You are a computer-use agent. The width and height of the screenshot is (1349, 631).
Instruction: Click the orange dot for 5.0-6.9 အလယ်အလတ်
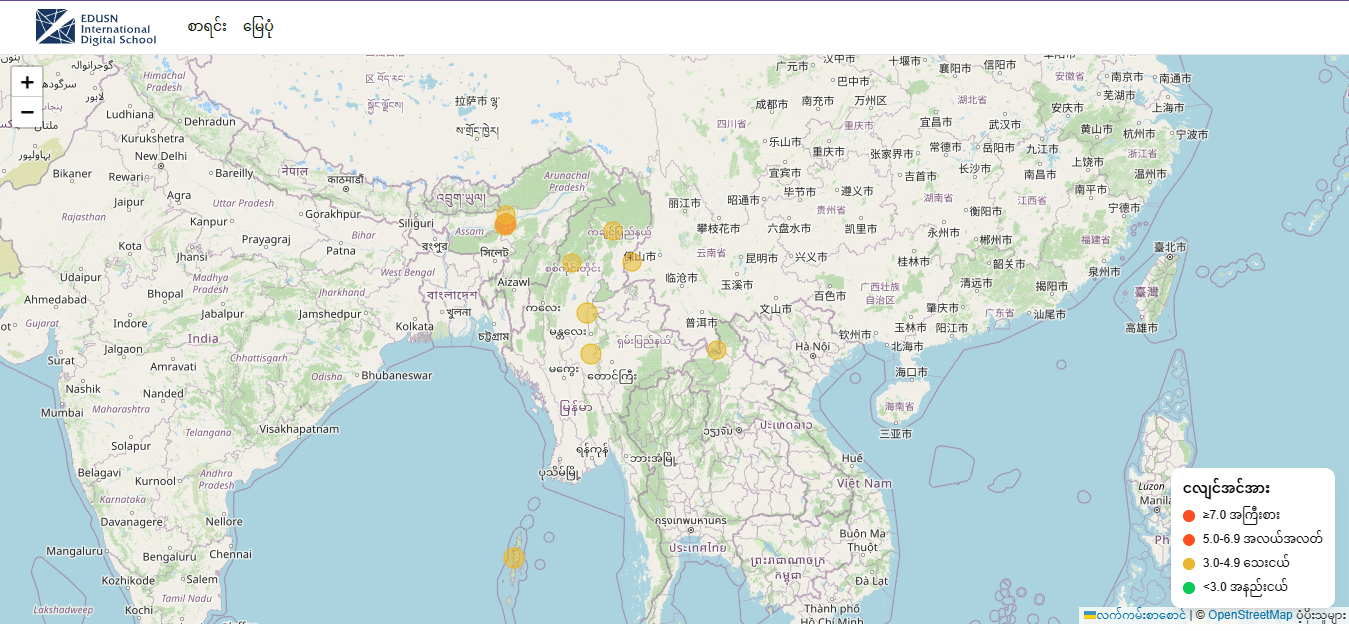coord(1189,539)
